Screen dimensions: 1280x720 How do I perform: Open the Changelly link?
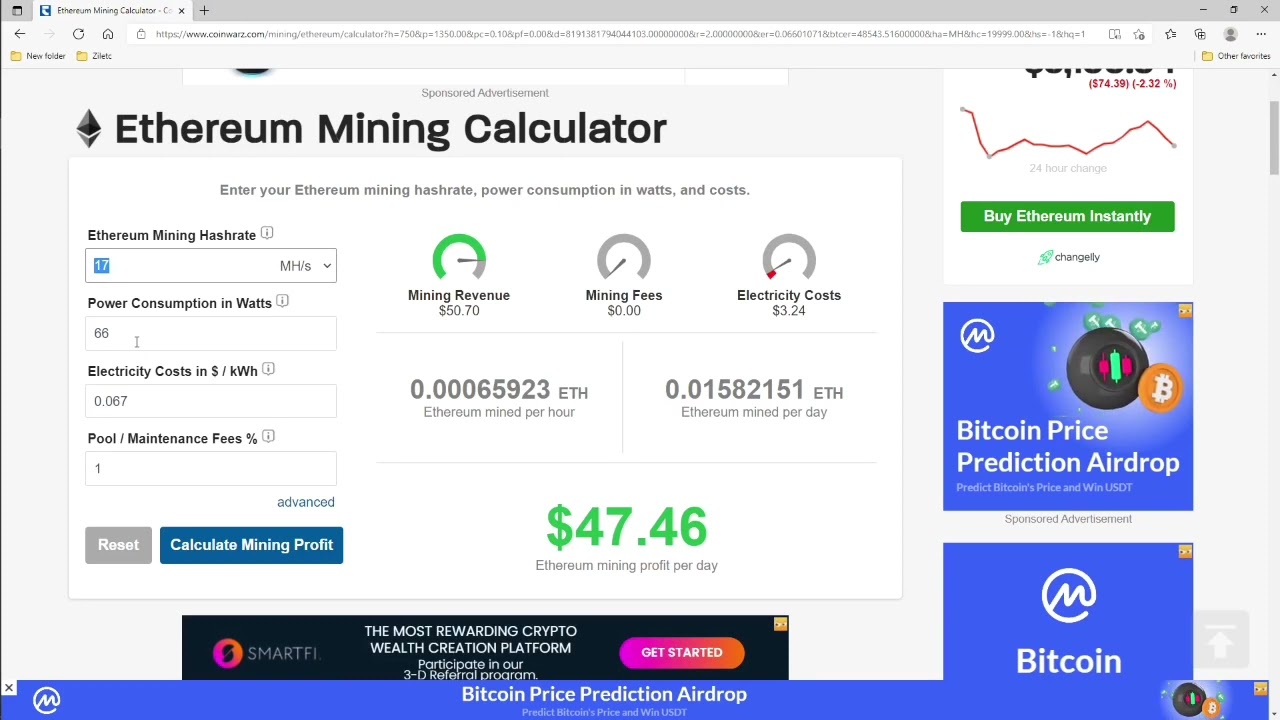tap(1068, 257)
